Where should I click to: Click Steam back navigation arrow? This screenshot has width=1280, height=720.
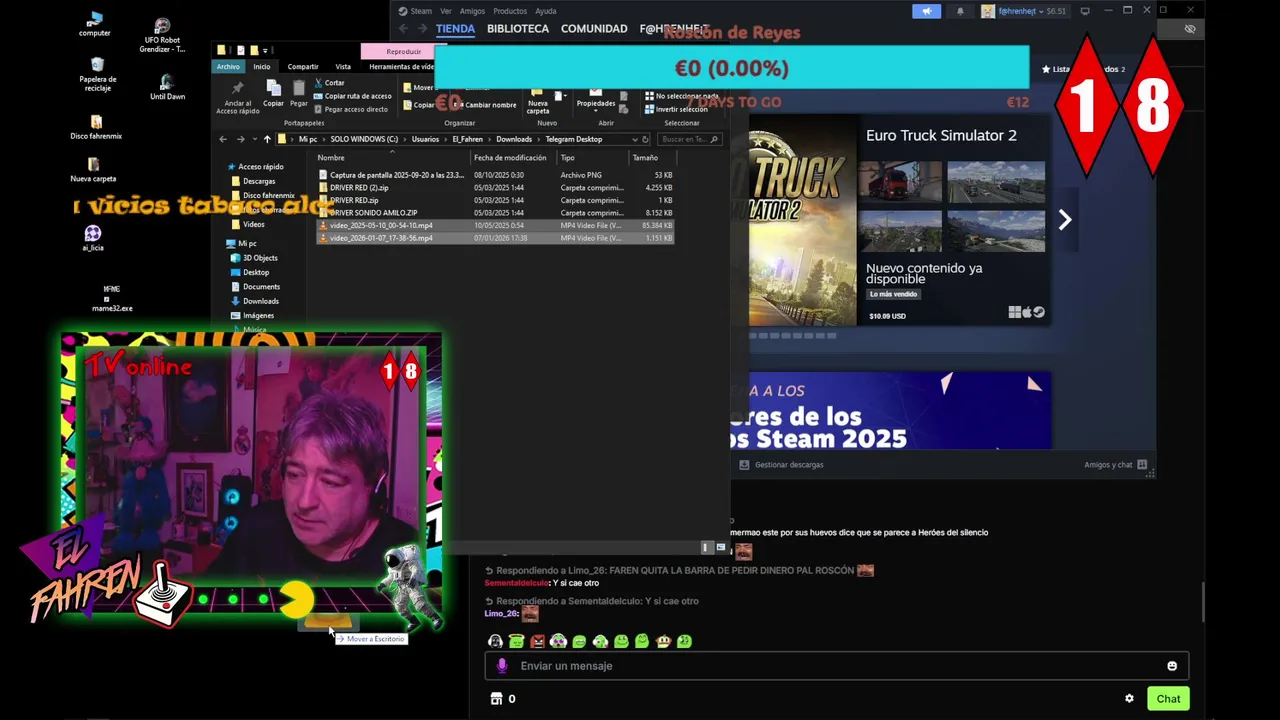(404, 29)
